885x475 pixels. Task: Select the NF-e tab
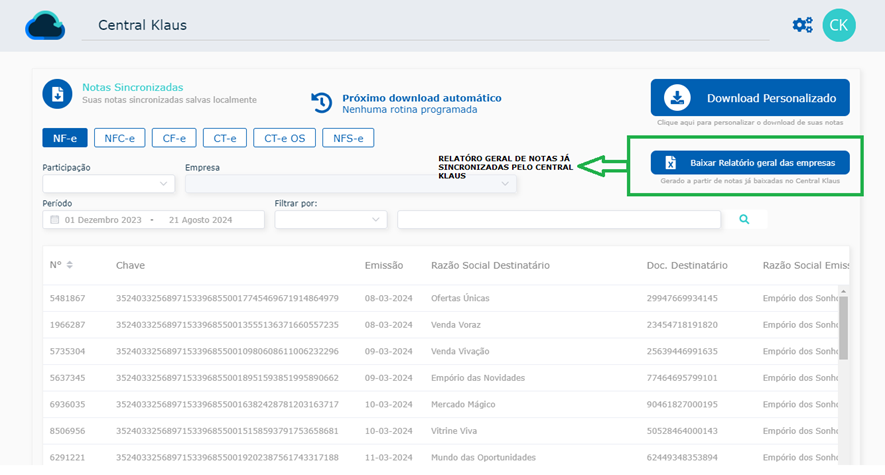tap(65, 138)
